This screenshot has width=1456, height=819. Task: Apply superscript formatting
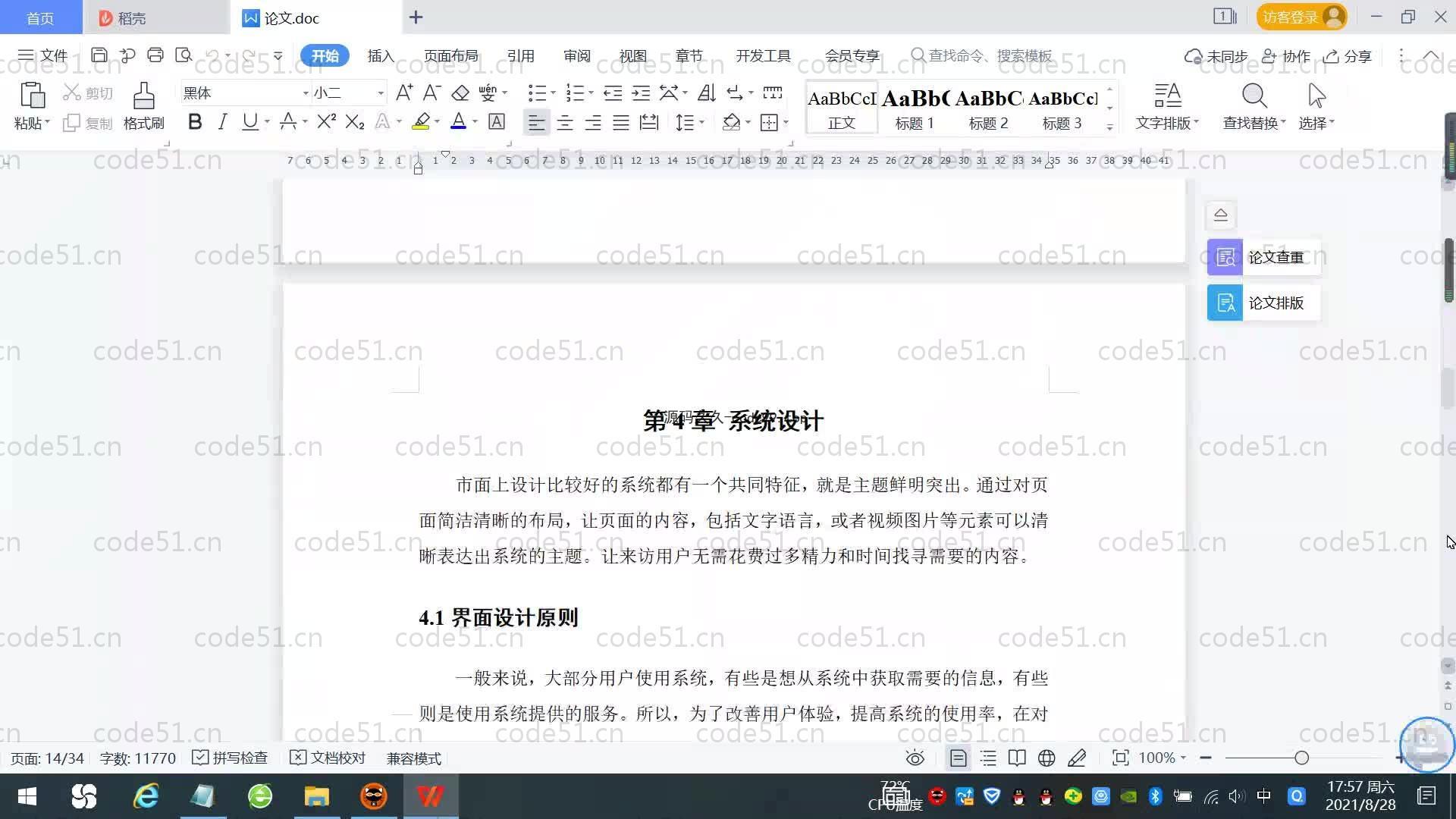coord(326,122)
